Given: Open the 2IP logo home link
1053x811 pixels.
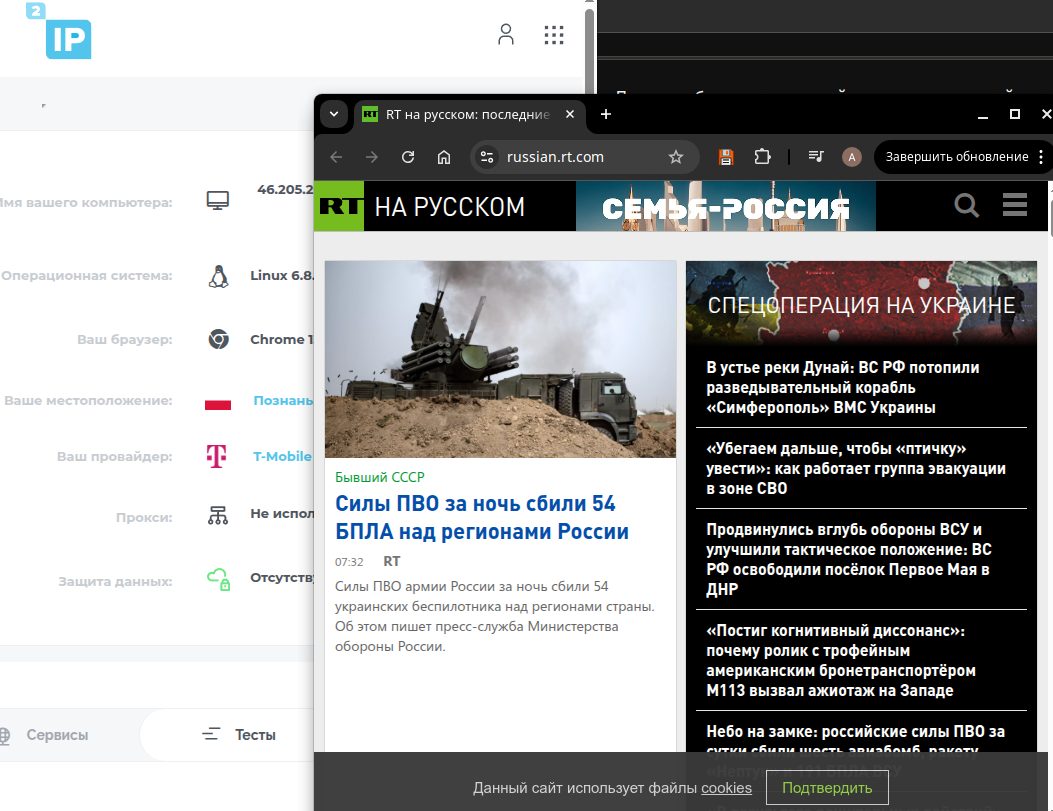Looking at the screenshot, I should click(58, 31).
